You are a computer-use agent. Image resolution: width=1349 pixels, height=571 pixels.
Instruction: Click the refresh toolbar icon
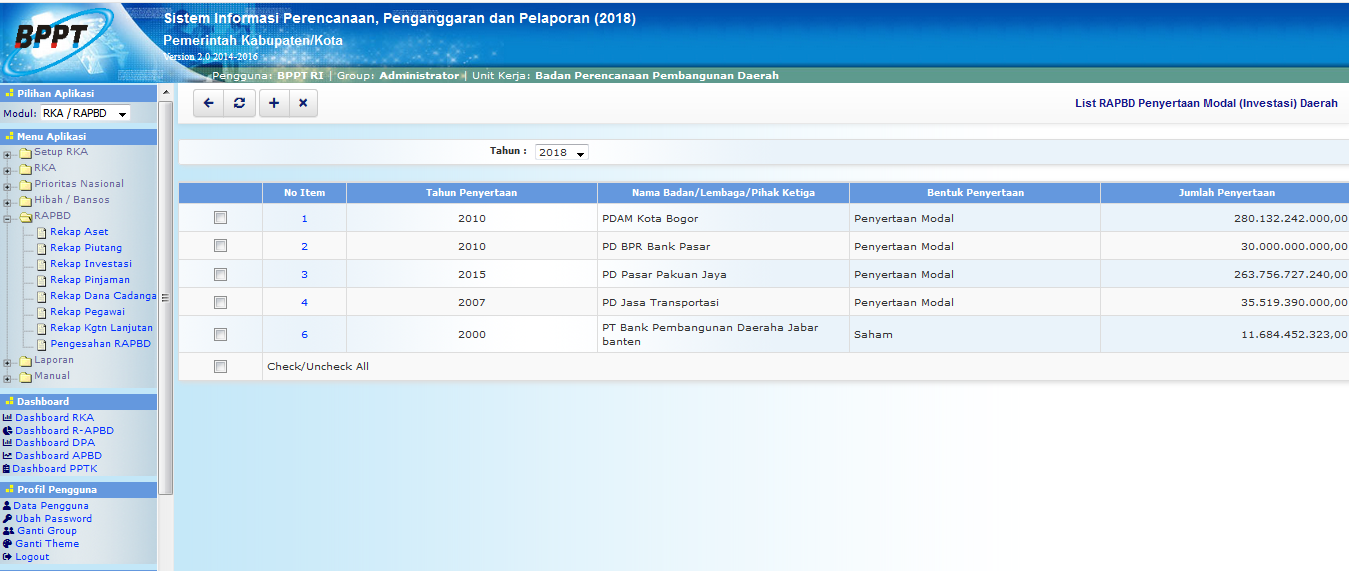(238, 103)
